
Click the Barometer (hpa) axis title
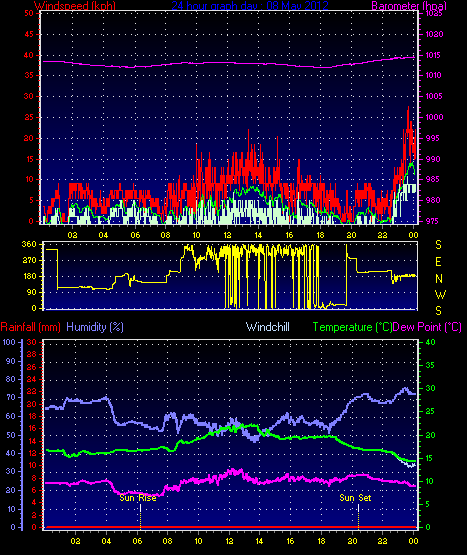pyautogui.click(x=409, y=6)
